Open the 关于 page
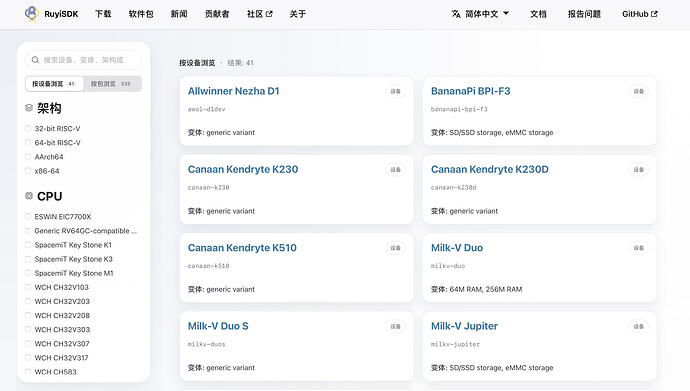 pyautogui.click(x=297, y=14)
